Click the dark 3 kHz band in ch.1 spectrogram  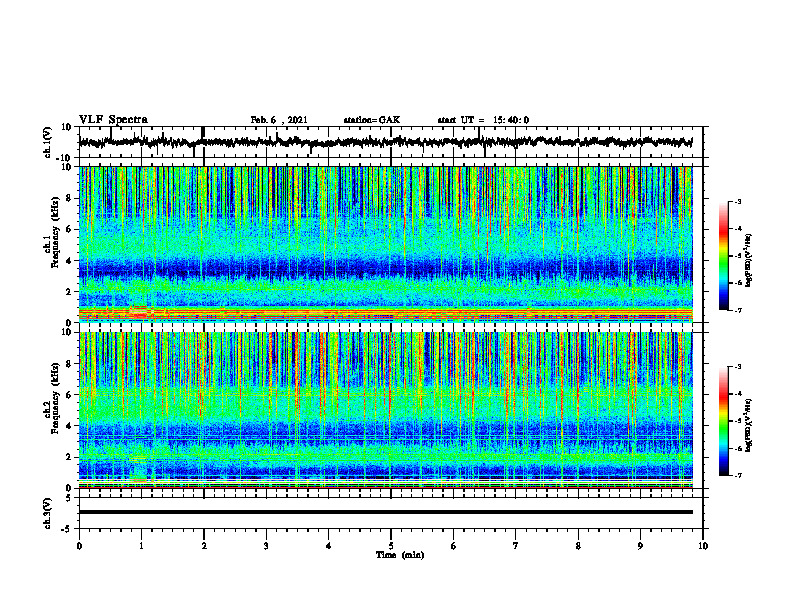(385, 270)
